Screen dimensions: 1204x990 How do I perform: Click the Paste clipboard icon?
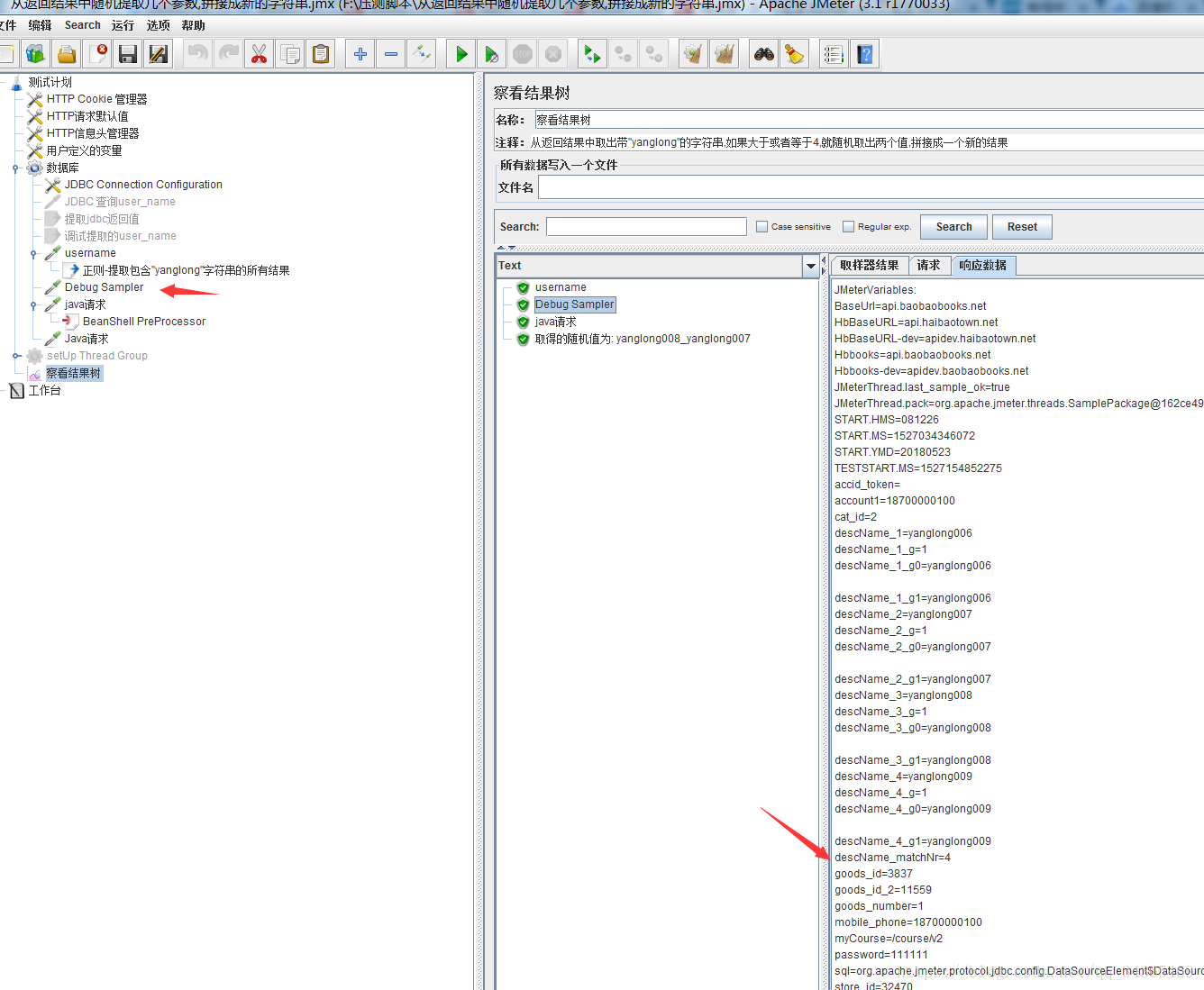[x=321, y=54]
